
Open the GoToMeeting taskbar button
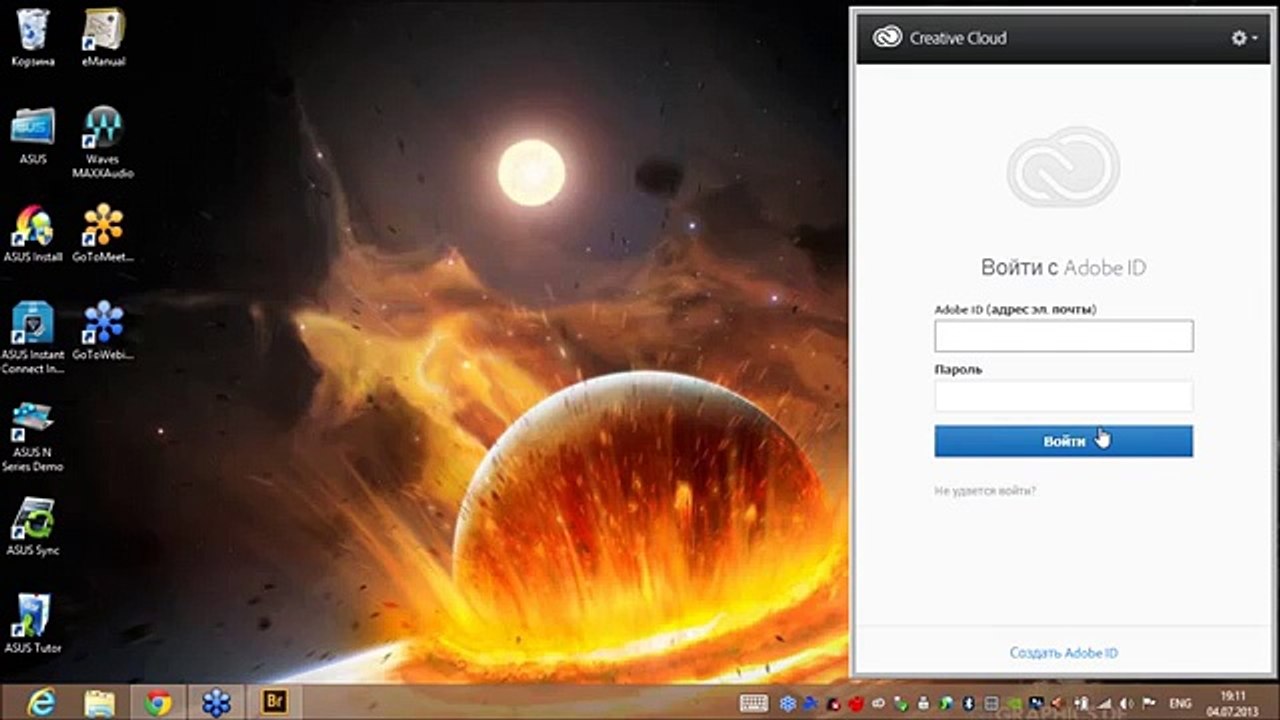[216, 703]
